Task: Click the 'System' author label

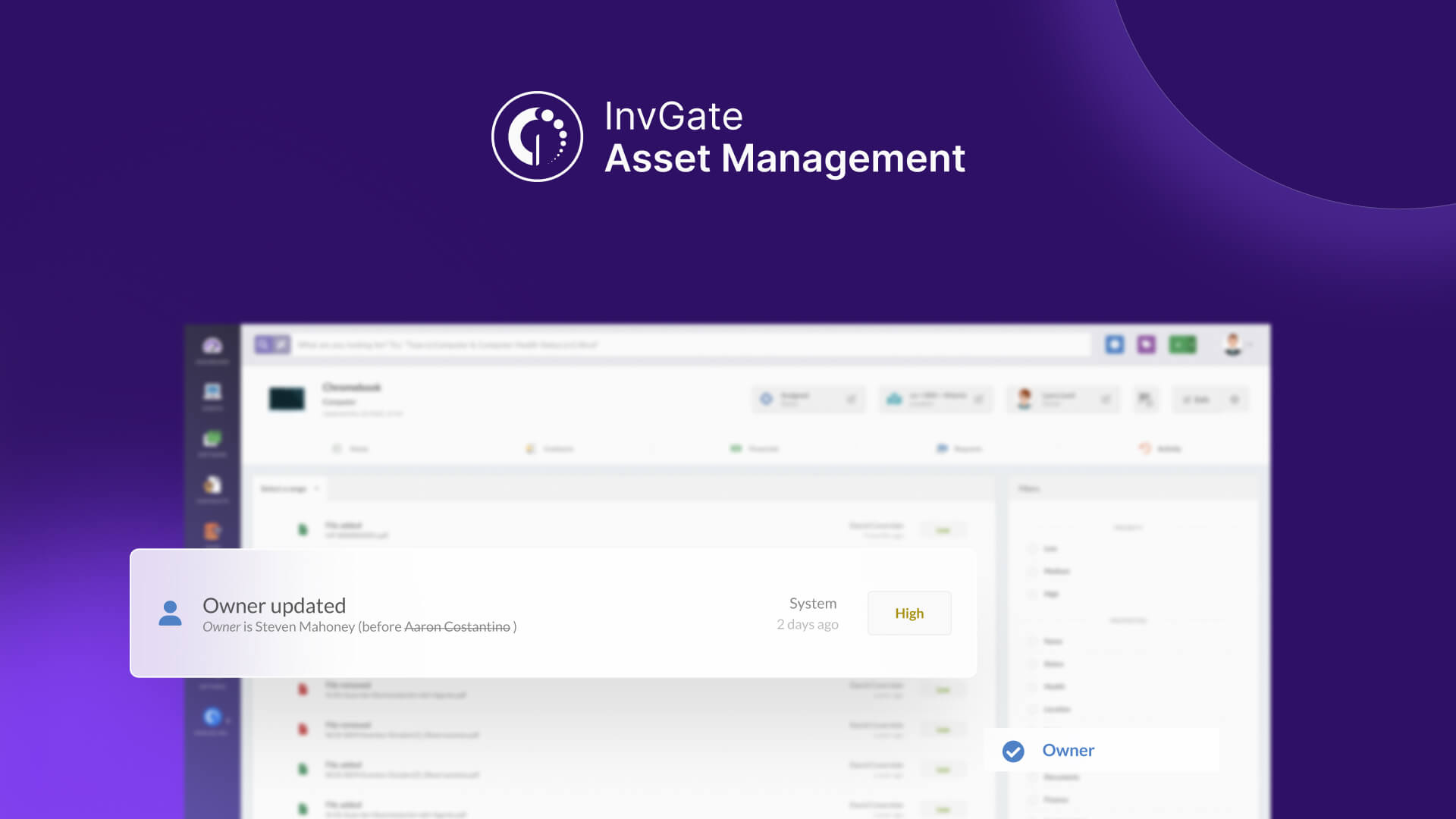Action: click(x=813, y=603)
